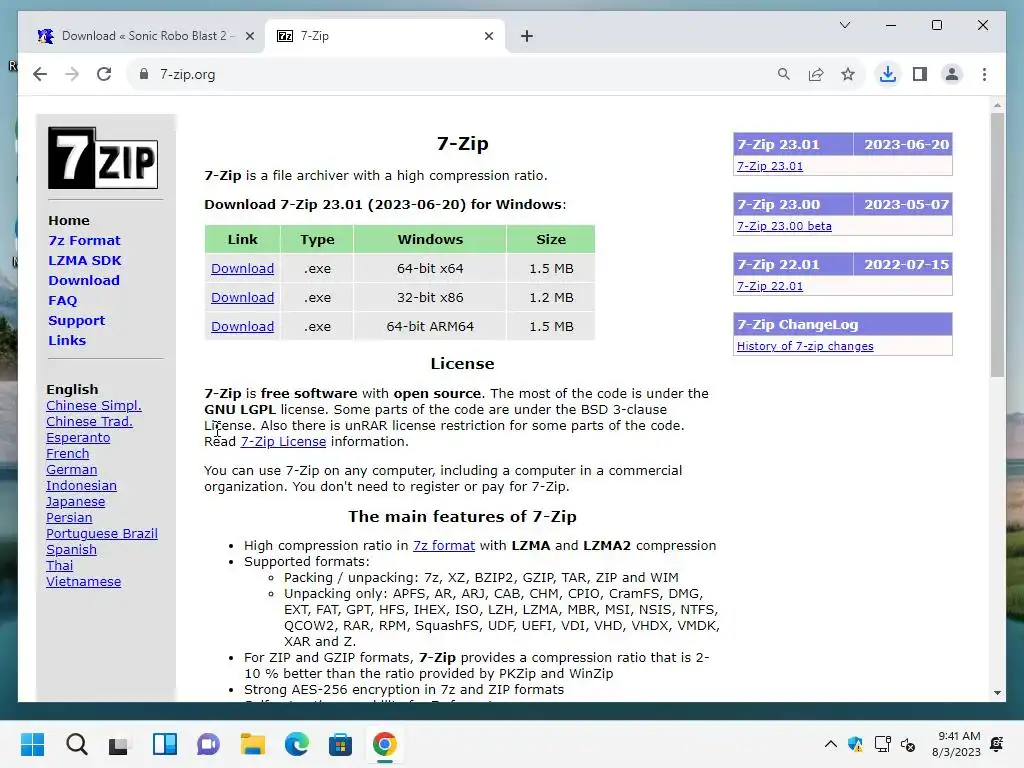Switch language to Japanese
The height and width of the screenshot is (768, 1024).
click(x=75, y=502)
